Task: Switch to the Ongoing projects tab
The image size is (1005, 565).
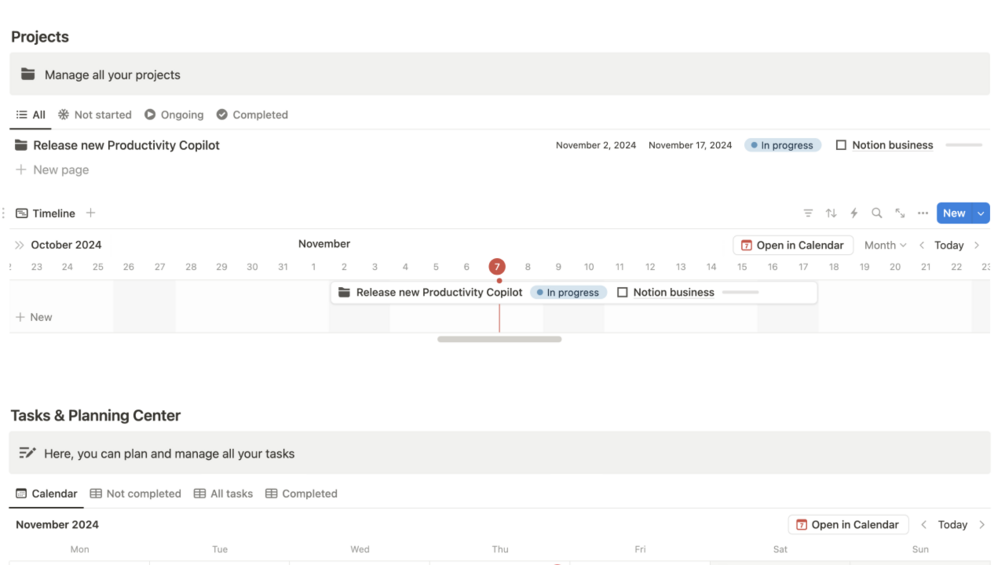Action: (x=174, y=115)
